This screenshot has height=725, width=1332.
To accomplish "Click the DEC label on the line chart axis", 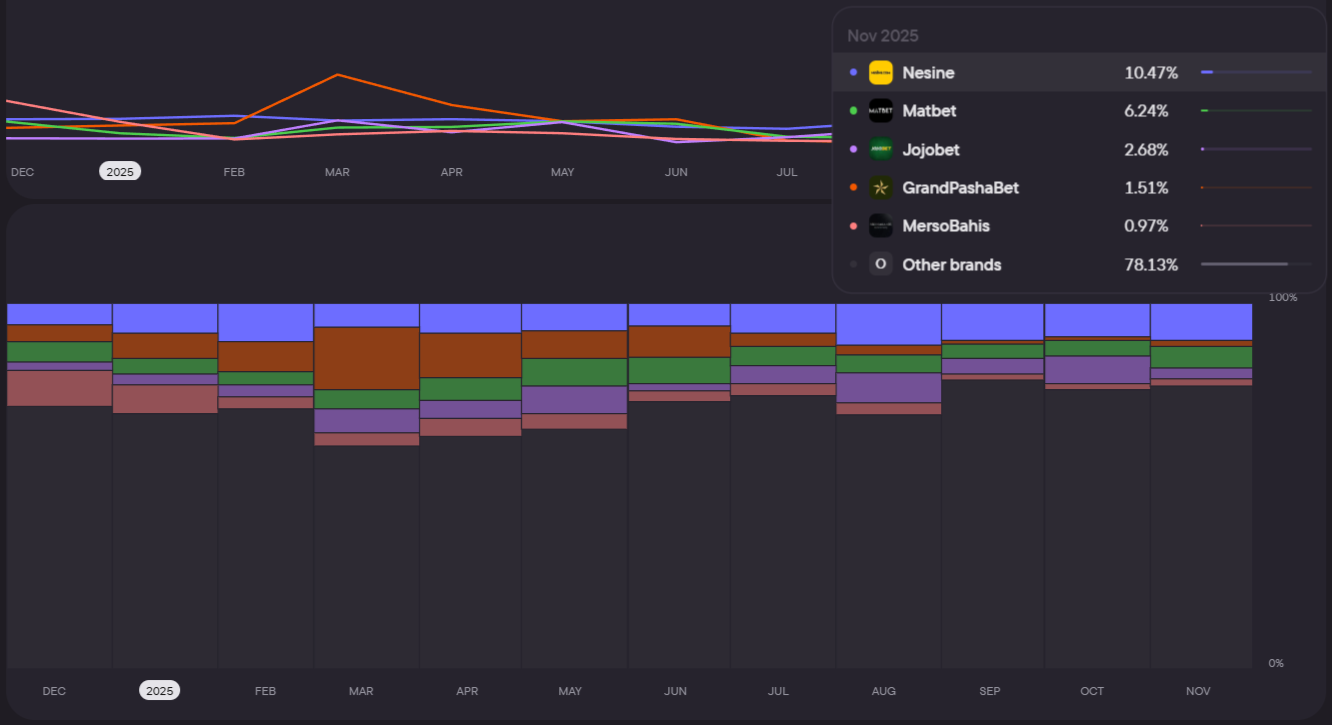I will [22, 172].
